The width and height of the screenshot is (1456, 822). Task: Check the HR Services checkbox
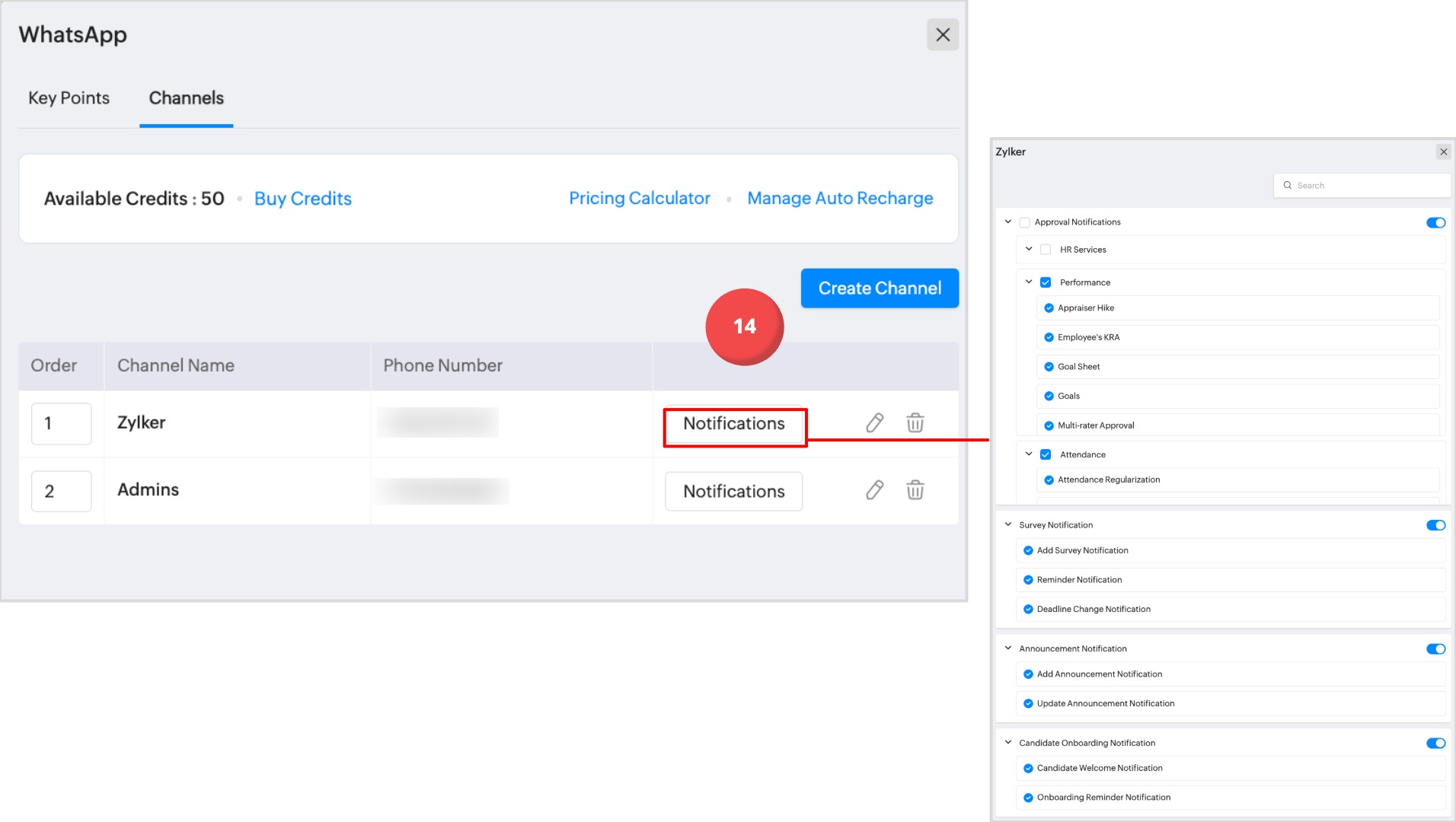(1046, 250)
